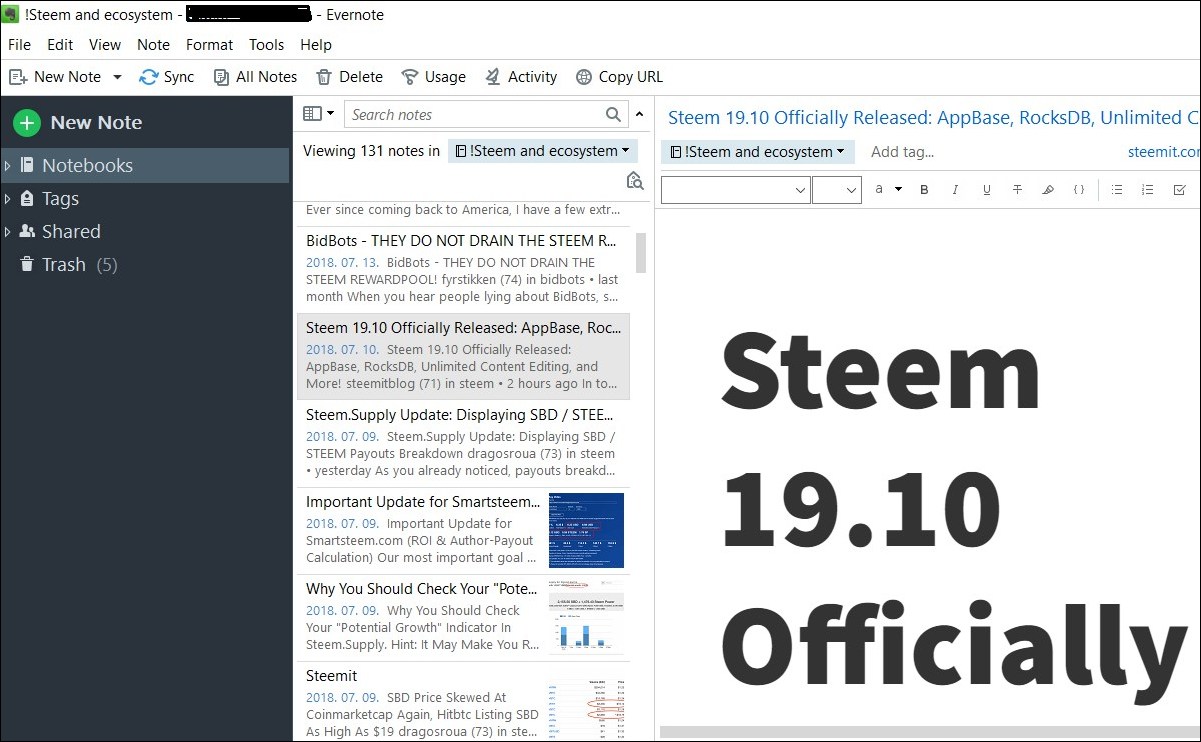The height and width of the screenshot is (742, 1201).
Task: Toggle underline formatting
Action: coord(986,189)
